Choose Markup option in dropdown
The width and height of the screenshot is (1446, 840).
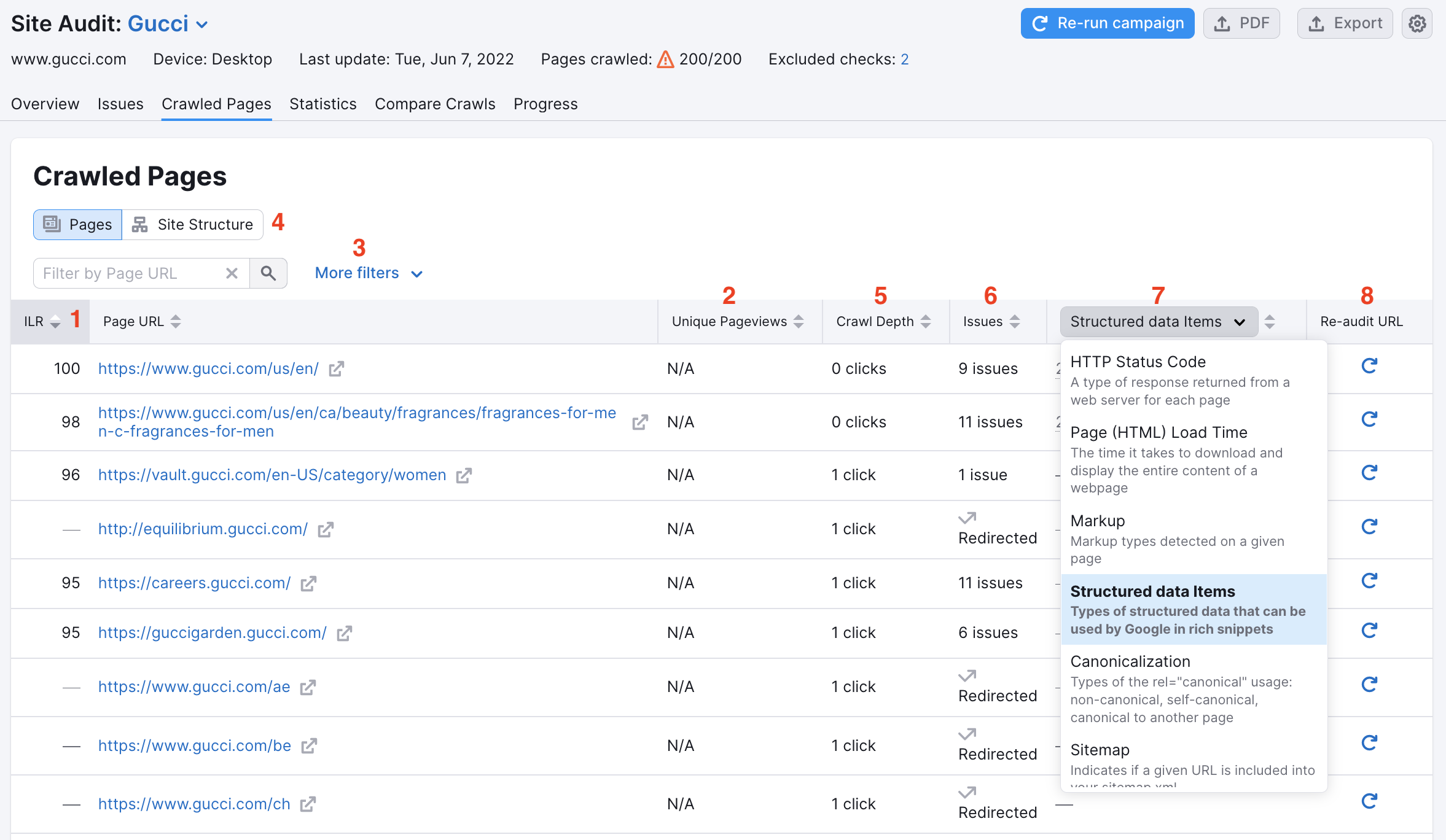[x=1194, y=539]
